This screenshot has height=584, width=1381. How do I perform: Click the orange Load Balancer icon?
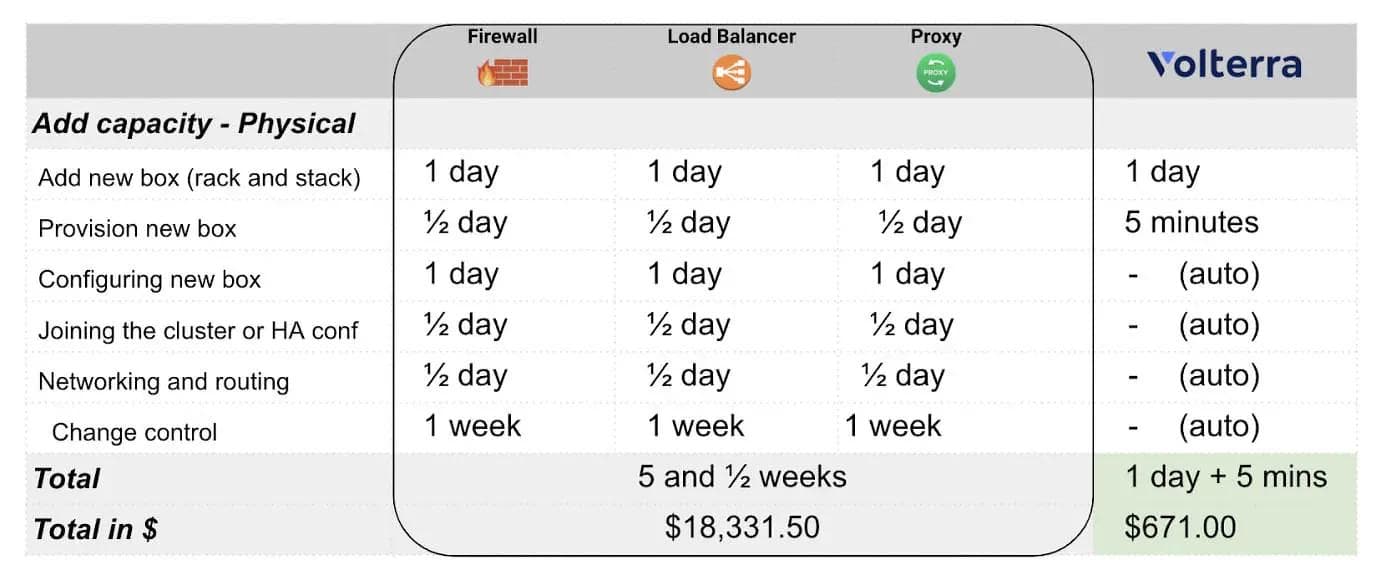point(732,72)
